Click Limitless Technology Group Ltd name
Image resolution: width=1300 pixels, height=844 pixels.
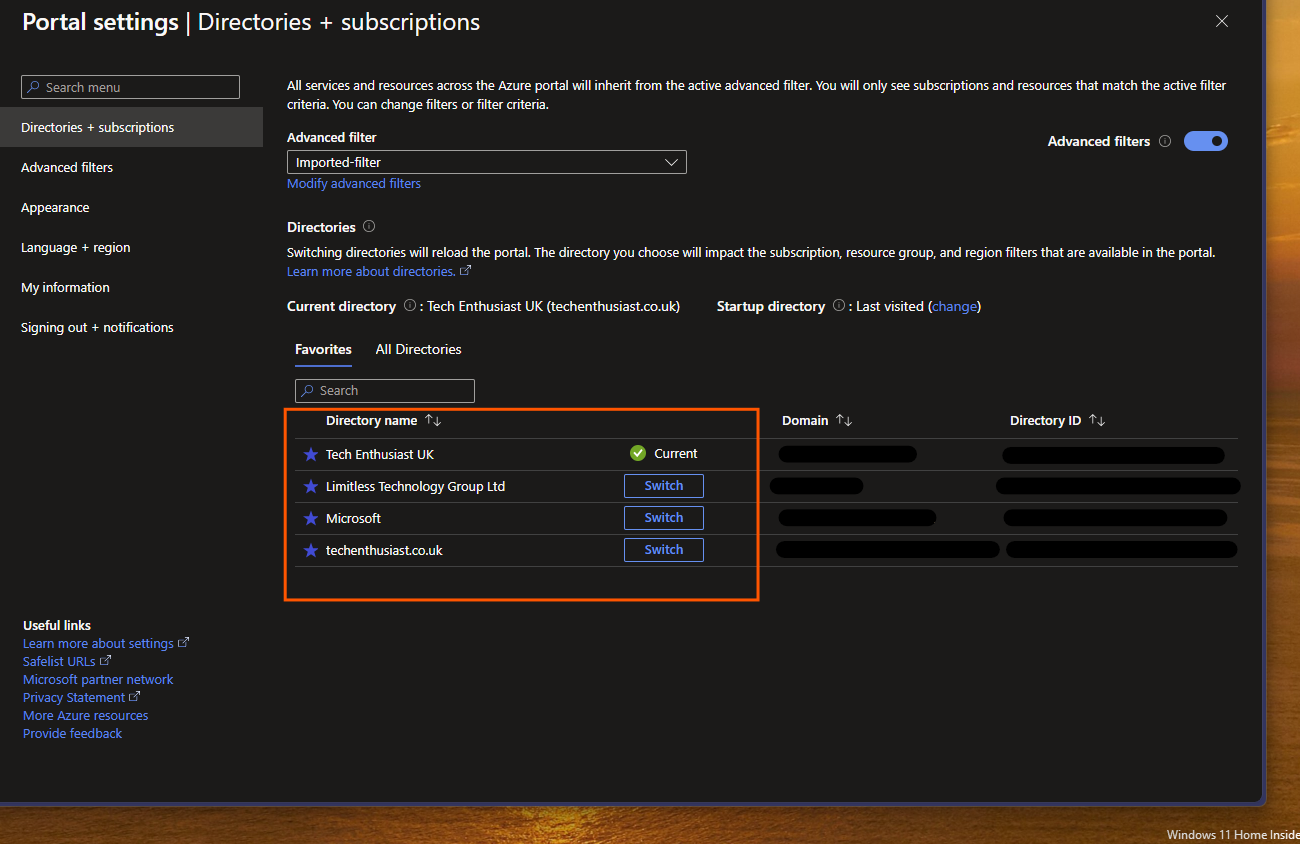(416, 487)
